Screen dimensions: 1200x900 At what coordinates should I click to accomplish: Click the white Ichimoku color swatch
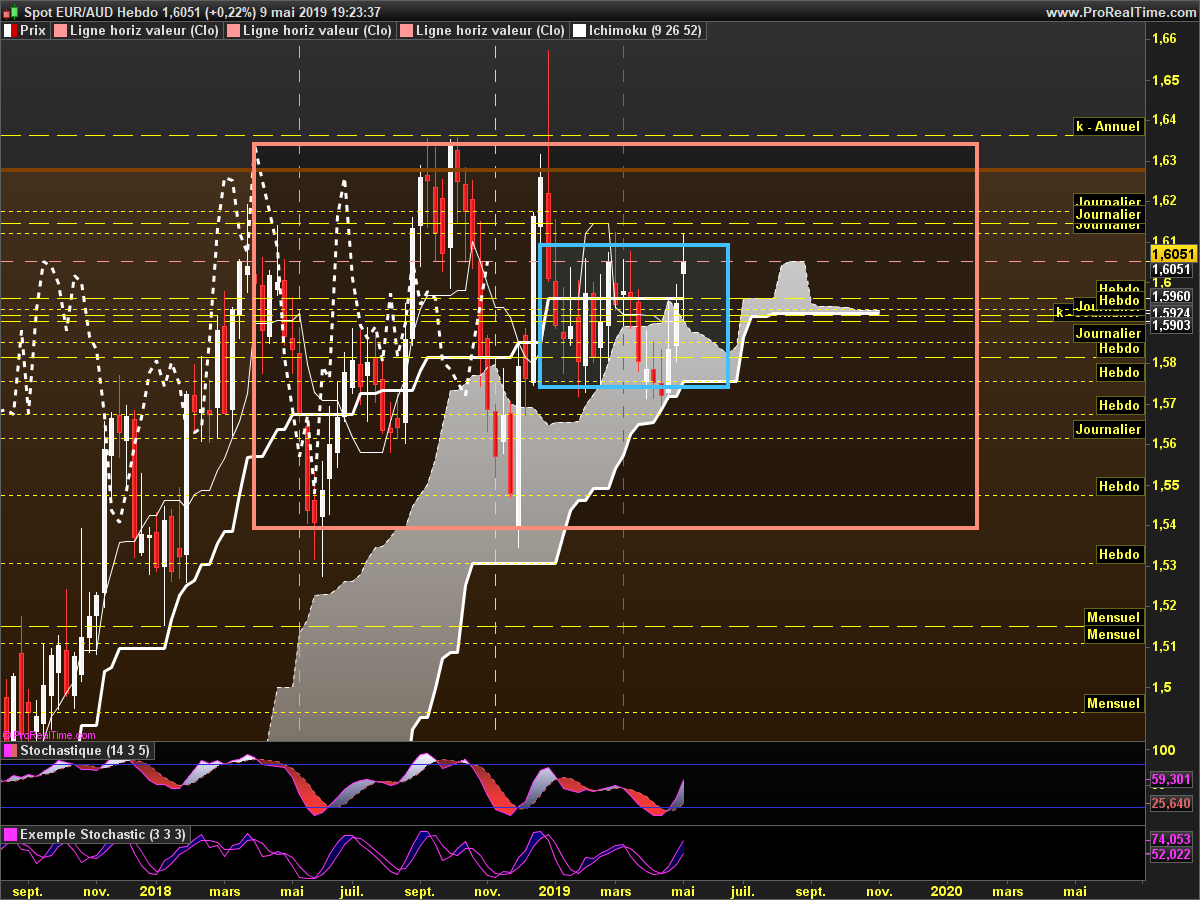pyautogui.click(x=579, y=31)
